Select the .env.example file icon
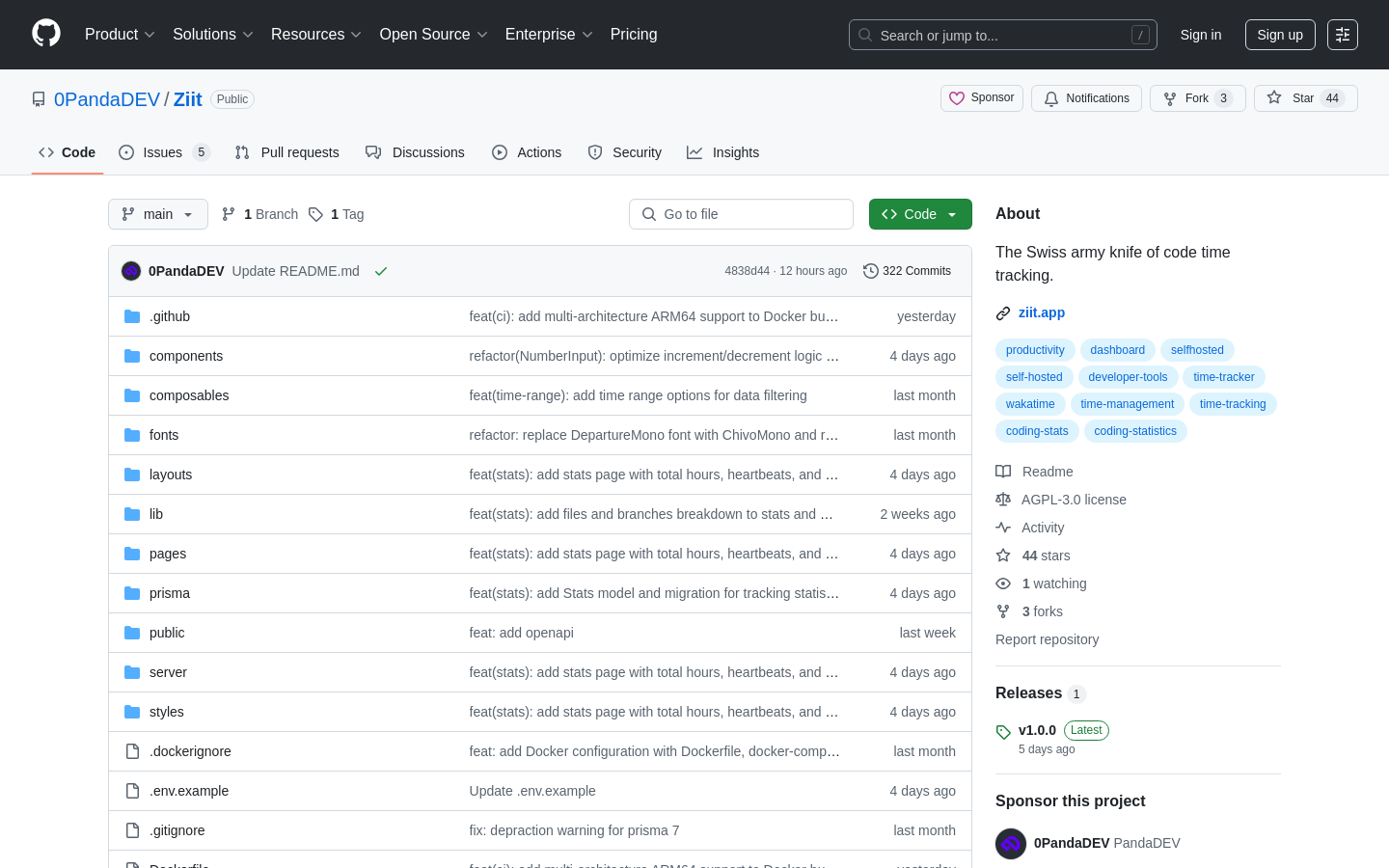1389x868 pixels. point(132,791)
